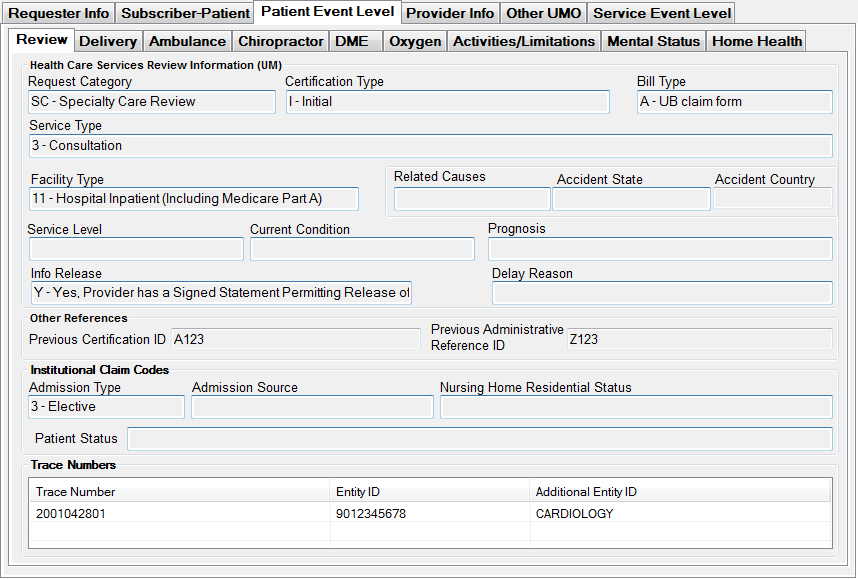Image resolution: width=858 pixels, height=579 pixels.
Task: Switch to the Mental Status sub-tab
Action: click(x=653, y=41)
